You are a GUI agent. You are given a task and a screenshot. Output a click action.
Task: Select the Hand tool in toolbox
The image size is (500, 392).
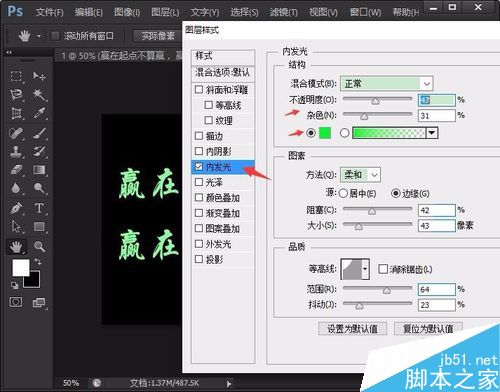click(16, 247)
